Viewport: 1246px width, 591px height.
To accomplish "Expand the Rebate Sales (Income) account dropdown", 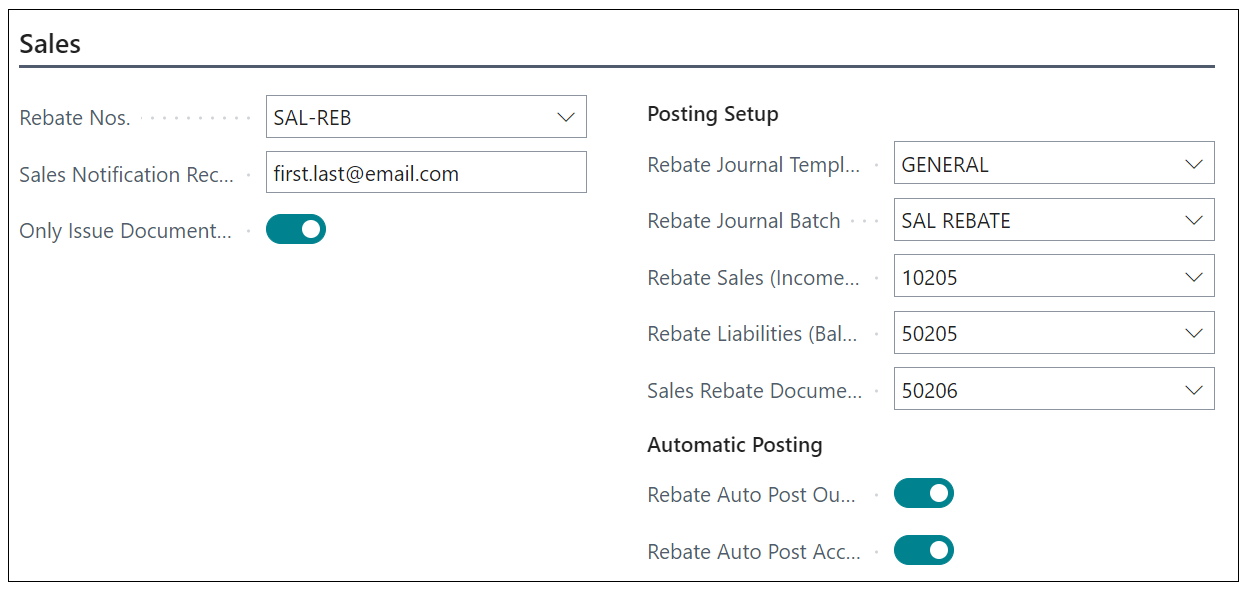I will tap(1192, 276).
